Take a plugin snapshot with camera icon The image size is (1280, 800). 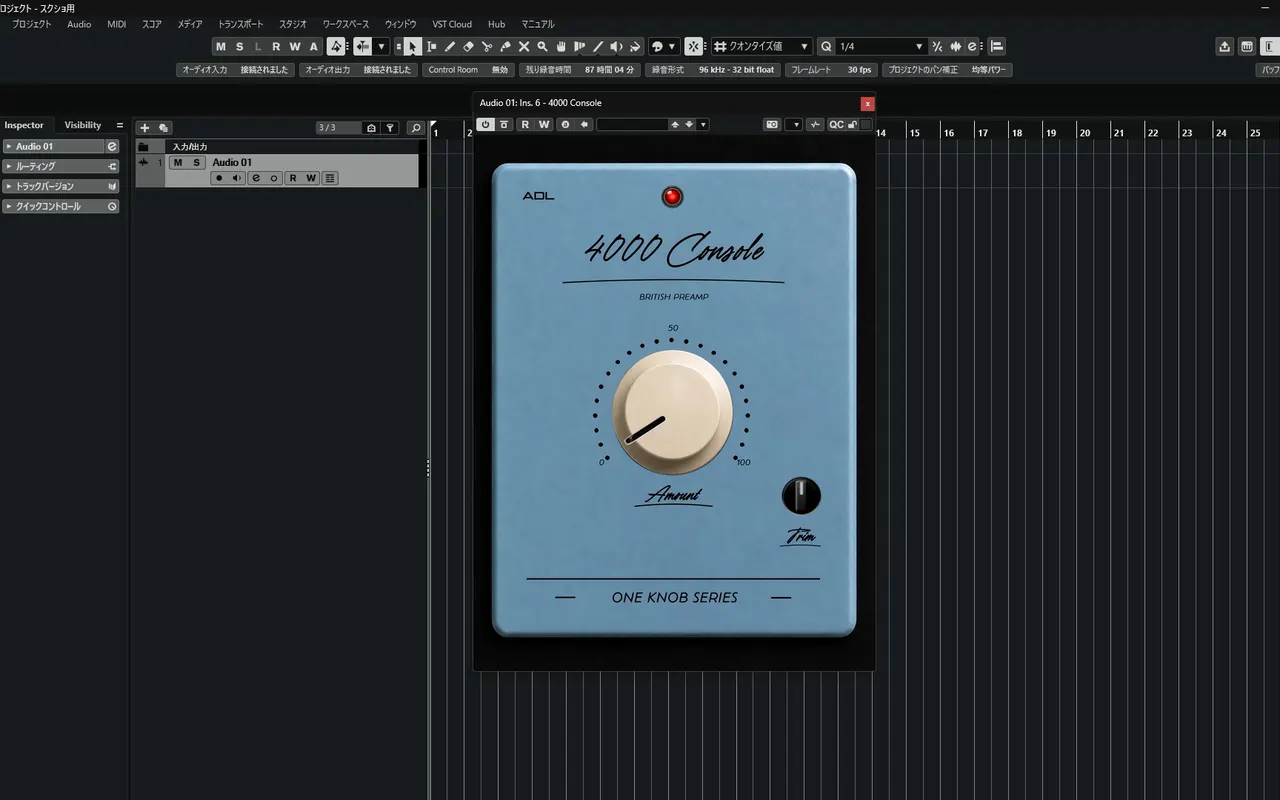point(772,125)
